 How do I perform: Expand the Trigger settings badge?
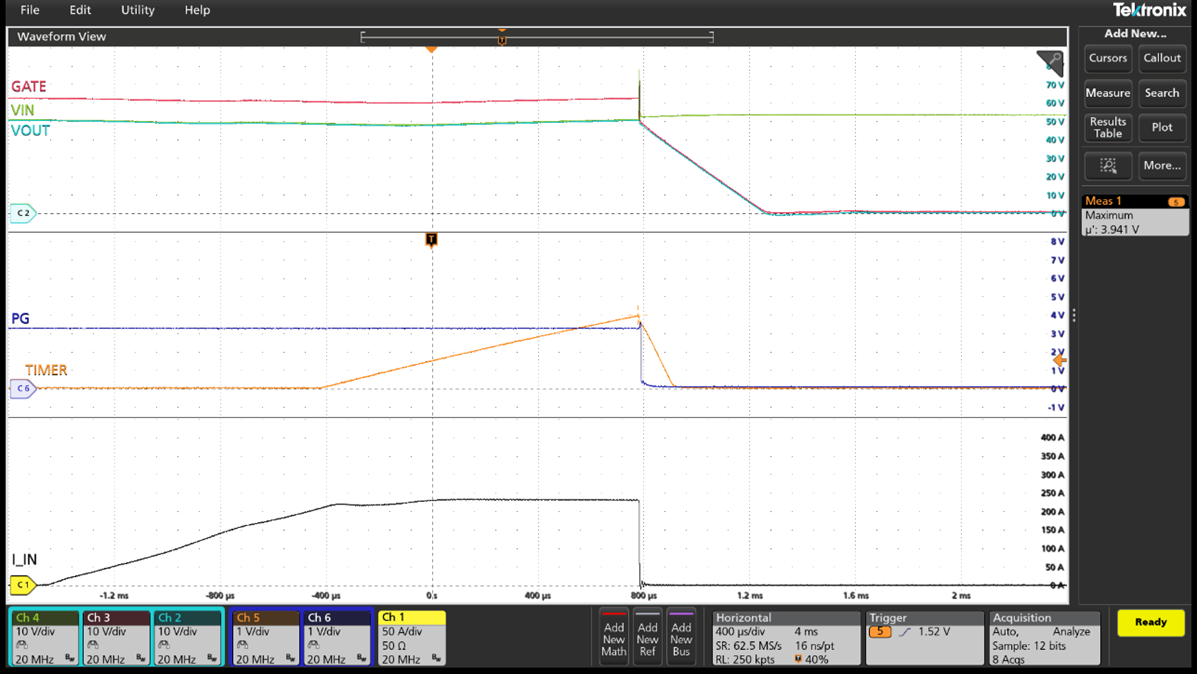(x=923, y=637)
